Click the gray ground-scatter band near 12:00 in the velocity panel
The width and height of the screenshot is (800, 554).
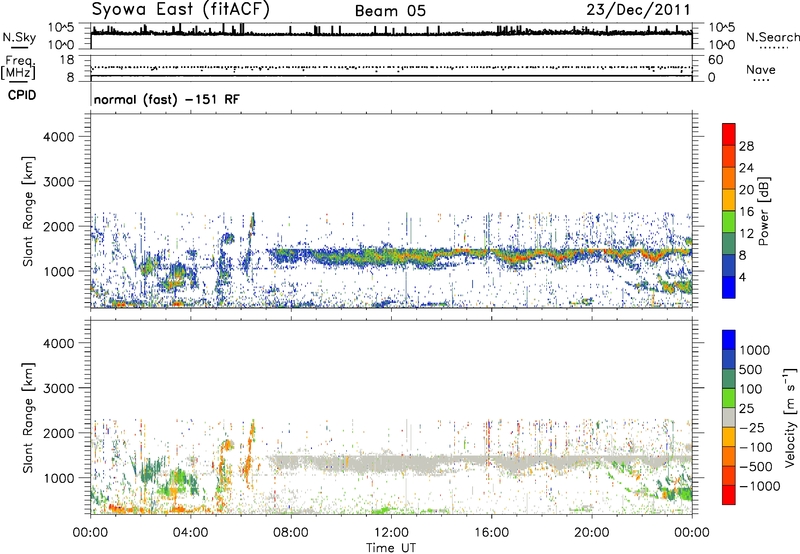[391, 462]
